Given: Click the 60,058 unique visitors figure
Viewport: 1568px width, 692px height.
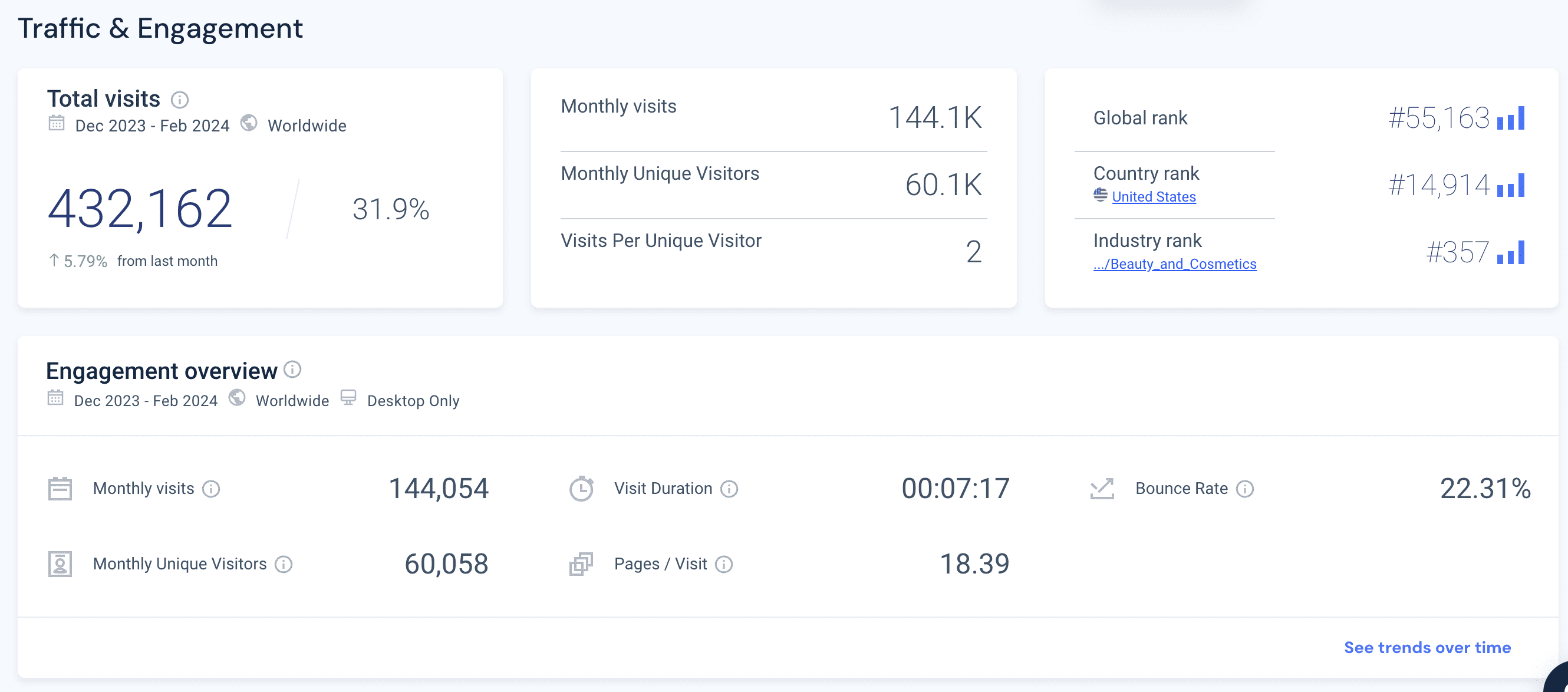Looking at the screenshot, I should [x=446, y=564].
